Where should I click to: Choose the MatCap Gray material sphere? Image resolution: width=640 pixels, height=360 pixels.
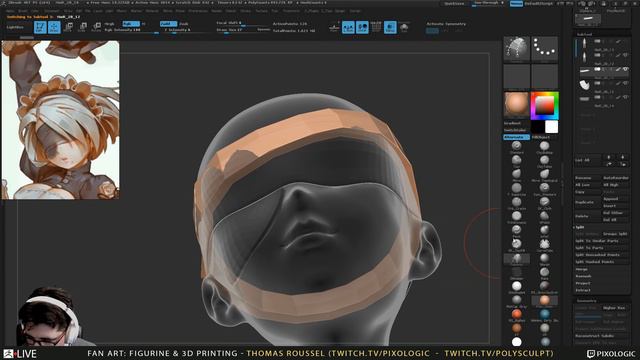coord(516,300)
